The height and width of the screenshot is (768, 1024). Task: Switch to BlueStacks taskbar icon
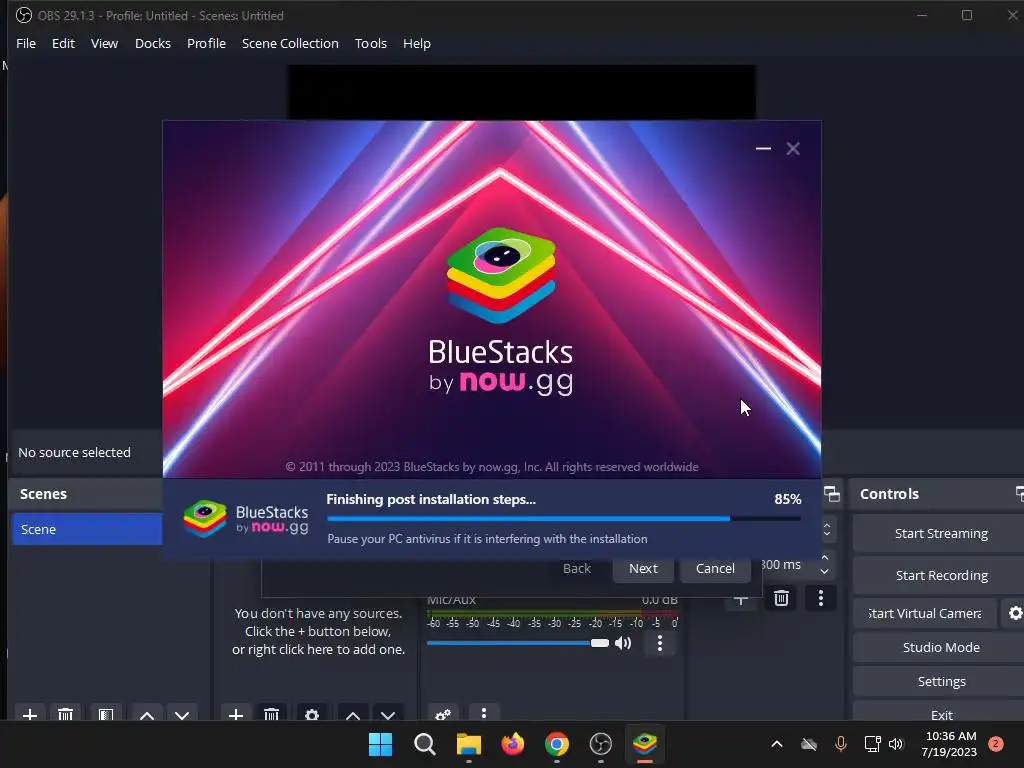pos(645,744)
